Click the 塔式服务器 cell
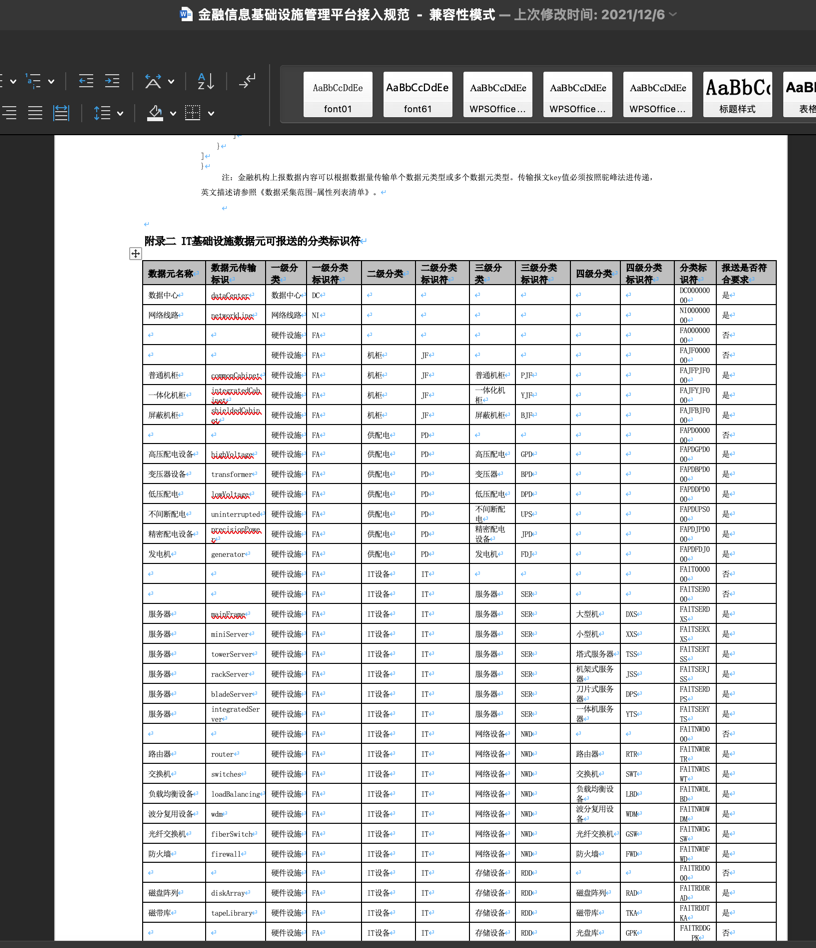The height and width of the screenshot is (948, 816). [595, 654]
